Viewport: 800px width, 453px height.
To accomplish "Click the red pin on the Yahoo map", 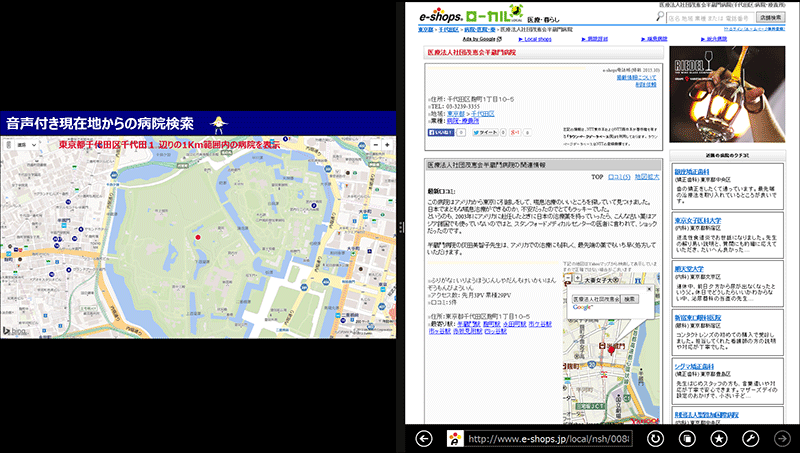I will point(611,350).
